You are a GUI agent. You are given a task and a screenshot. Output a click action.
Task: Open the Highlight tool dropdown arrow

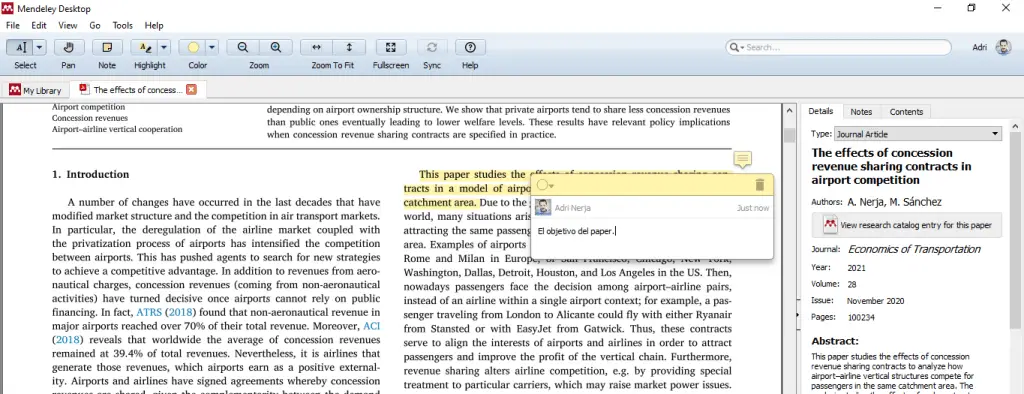pos(164,48)
